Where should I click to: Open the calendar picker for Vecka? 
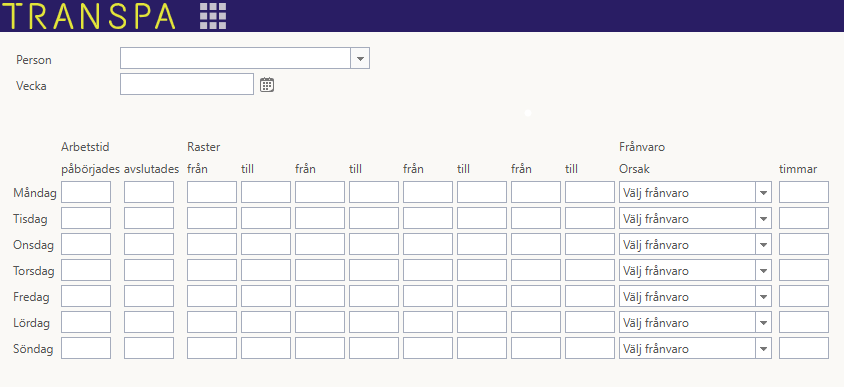click(267, 85)
